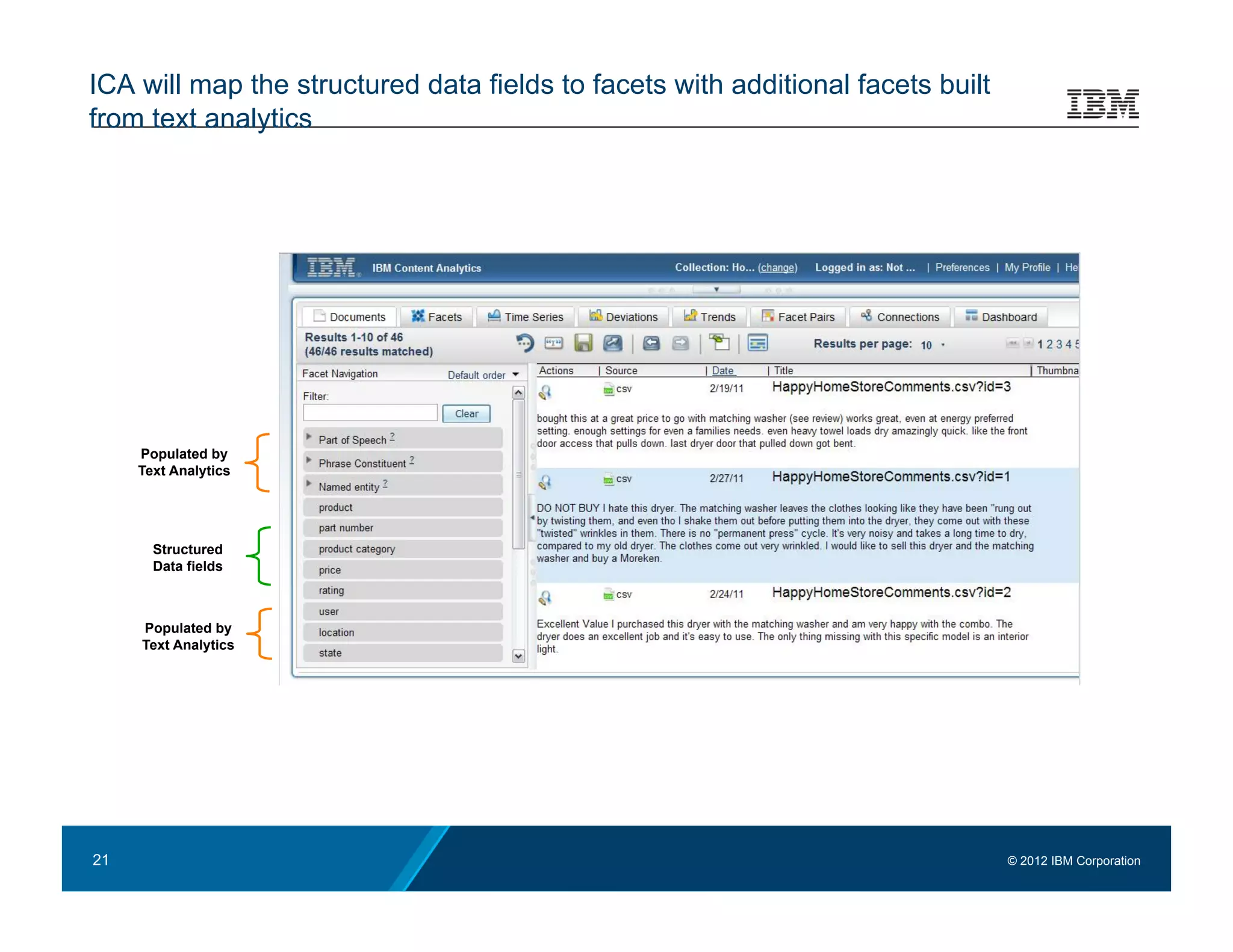
Task: Switch to the Dashboard tab
Action: click(x=1001, y=317)
